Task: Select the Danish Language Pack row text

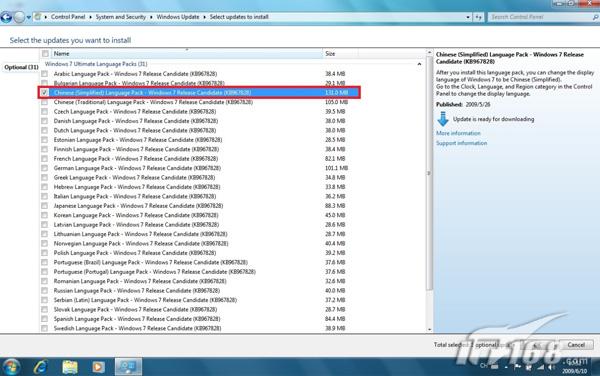Action: [136, 121]
